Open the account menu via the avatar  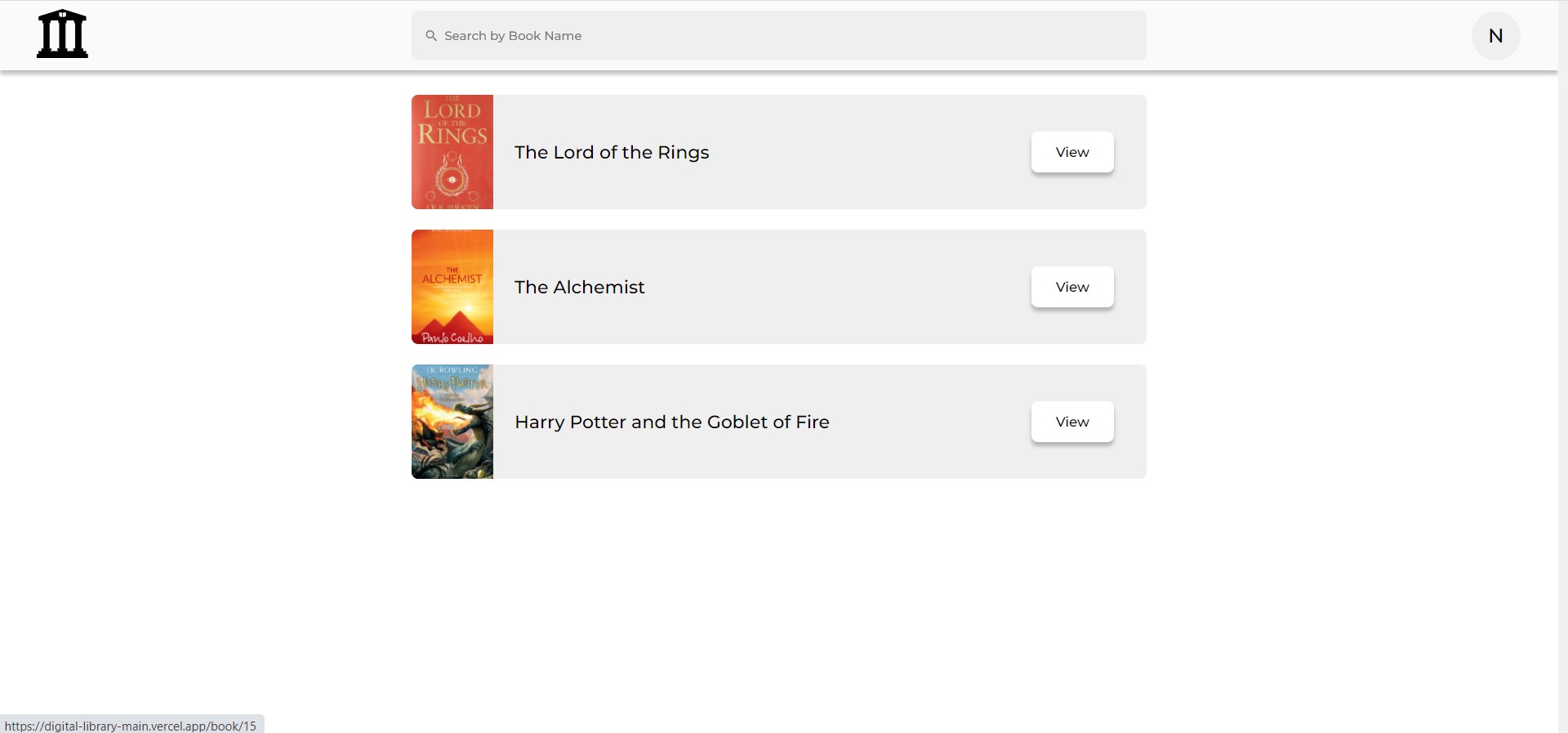pyautogui.click(x=1494, y=35)
